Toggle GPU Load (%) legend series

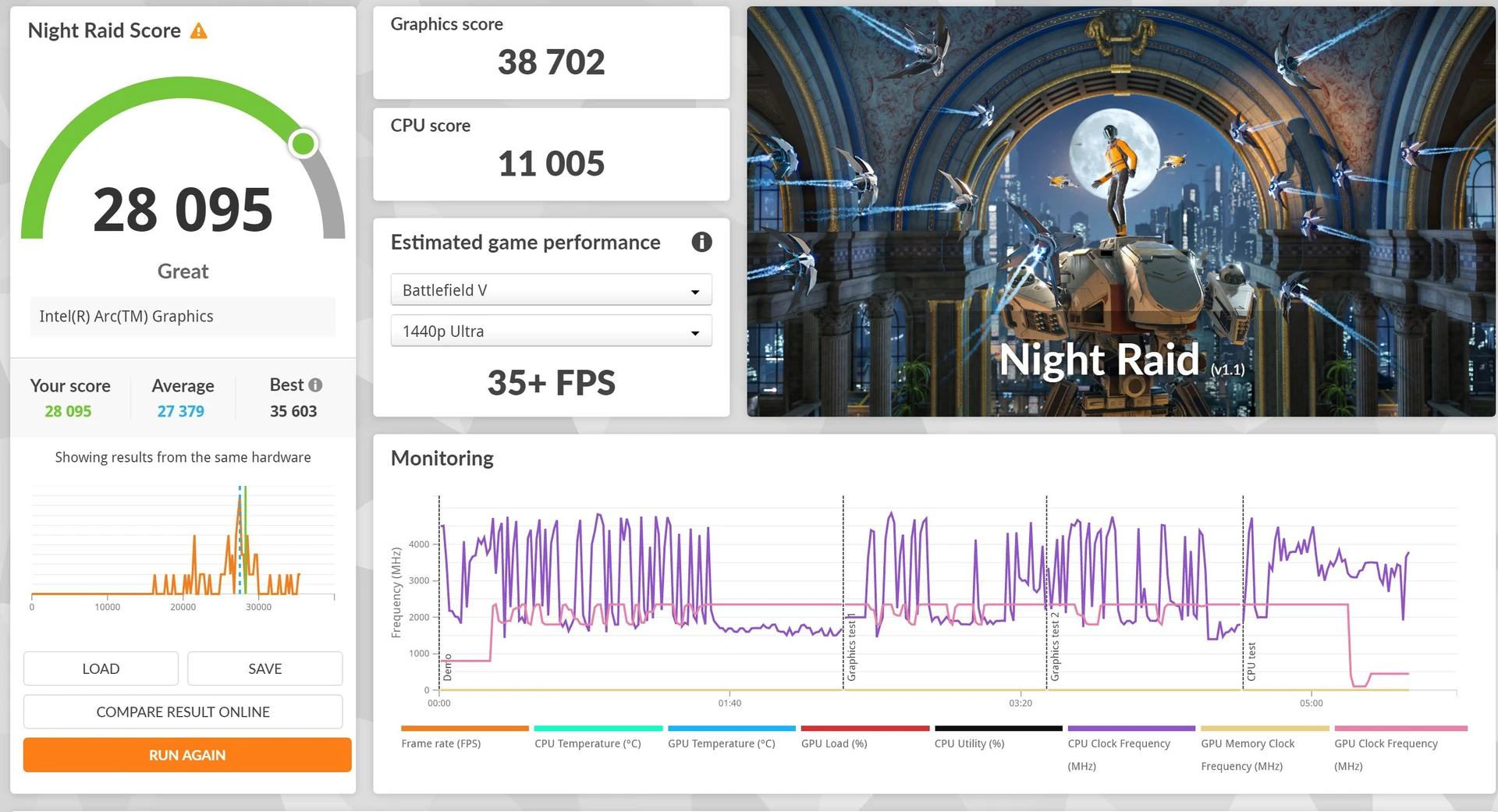(864, 738)
